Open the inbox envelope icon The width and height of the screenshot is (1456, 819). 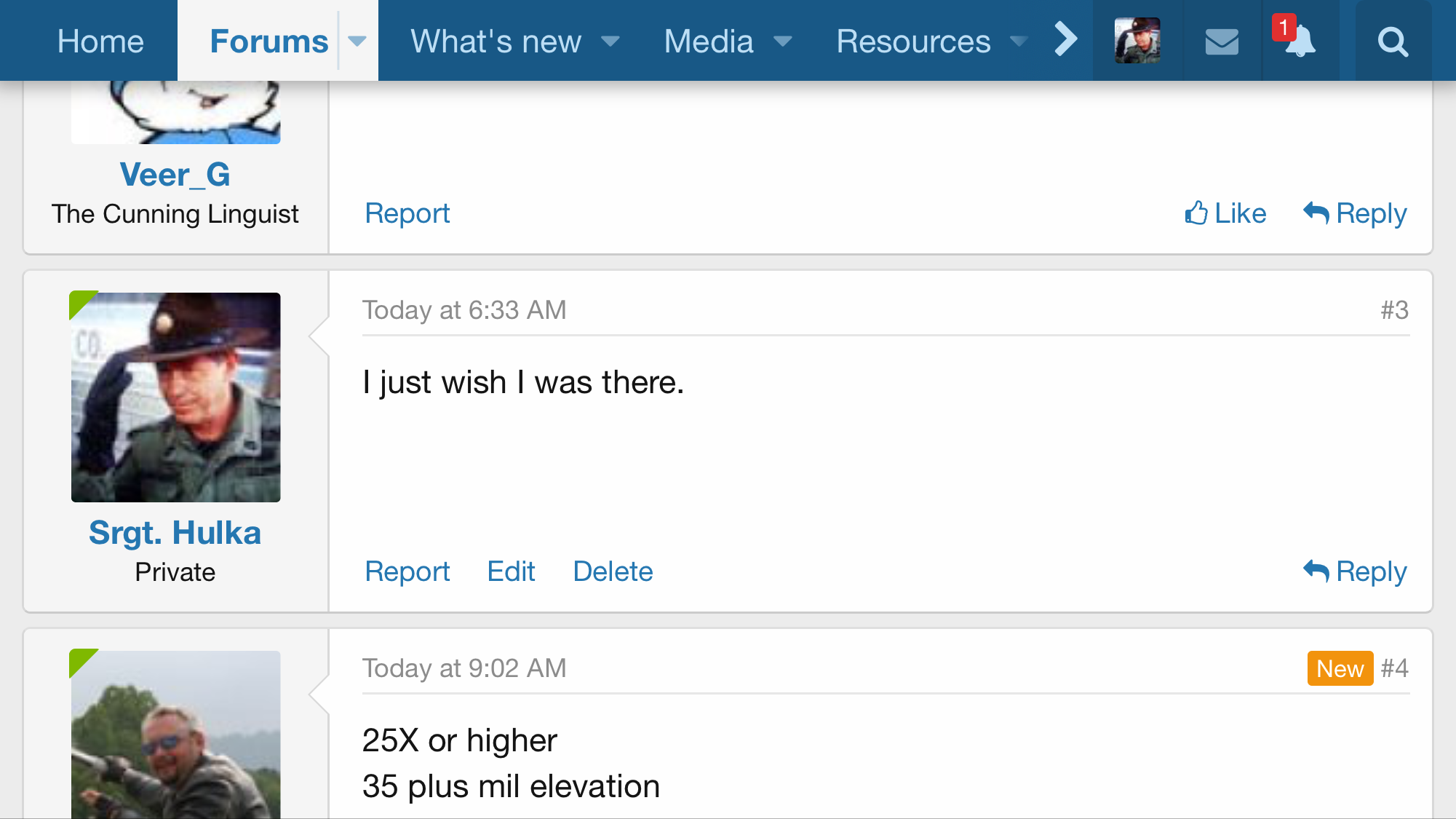pos(1222,41)
